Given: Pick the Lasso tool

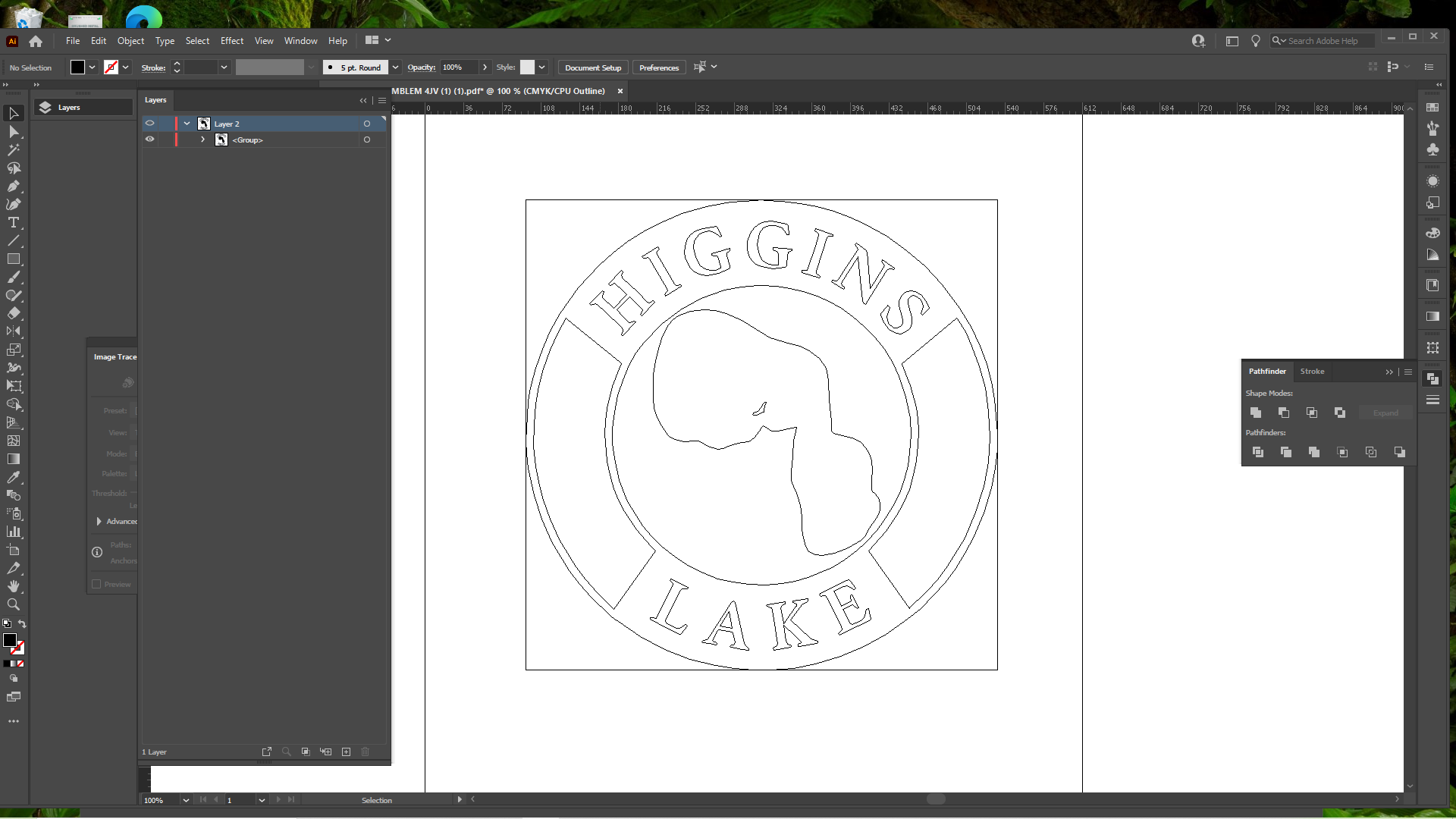Looking at the screenshot, I should point(14,168).
